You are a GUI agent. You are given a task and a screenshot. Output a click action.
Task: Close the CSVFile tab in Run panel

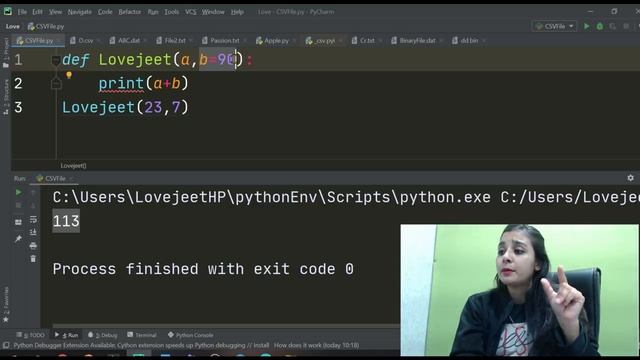point(71,179)
